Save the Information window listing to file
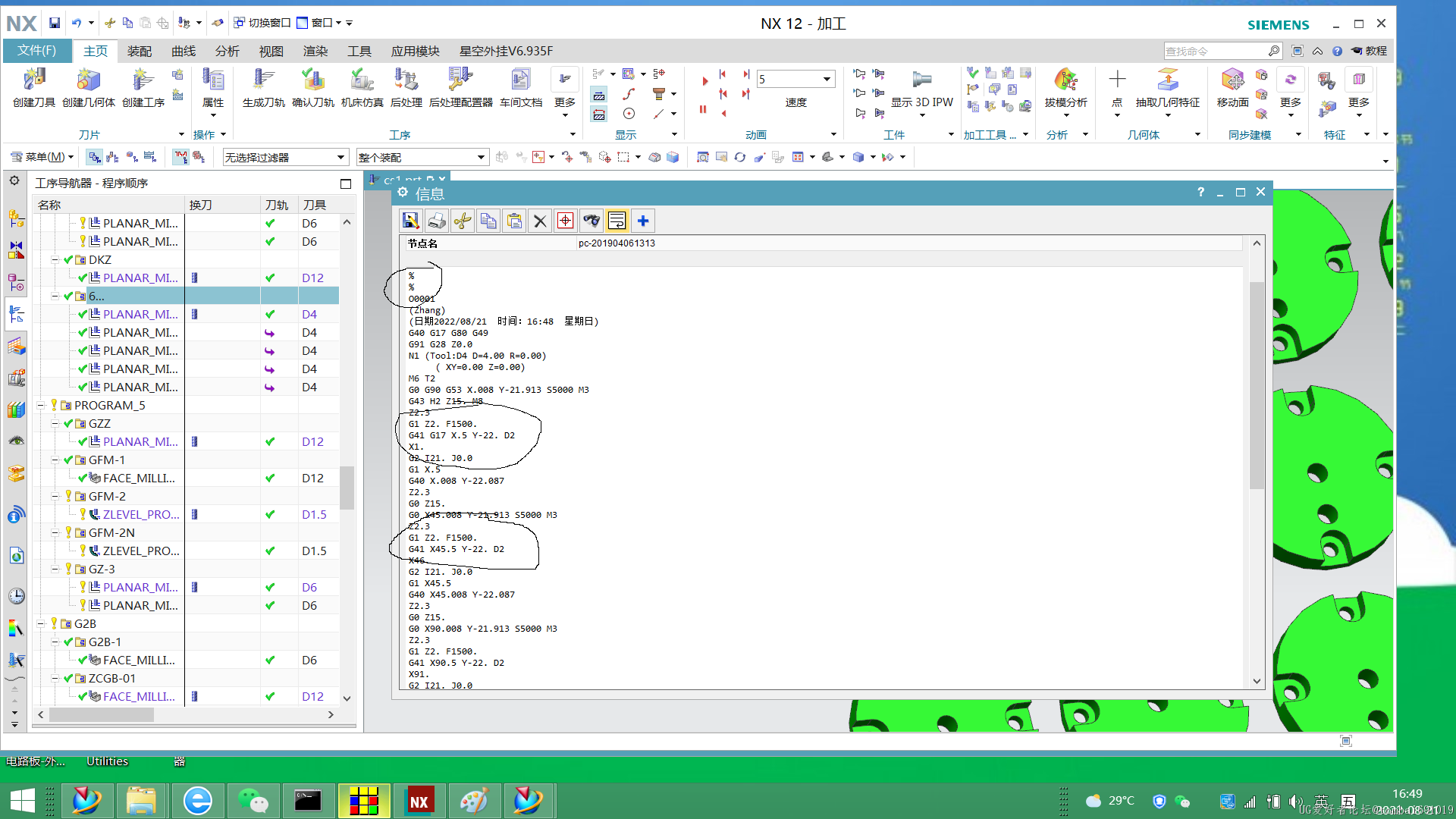This screenshot has height=819, width=1456. 411,221
